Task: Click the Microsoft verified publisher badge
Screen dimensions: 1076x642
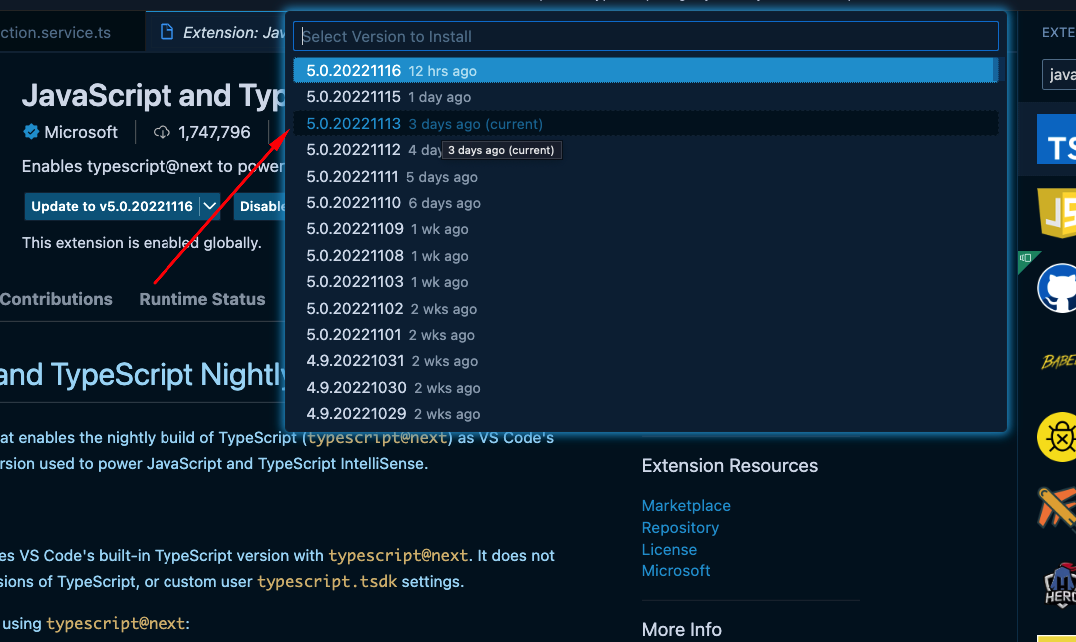Action: pyautogui.click(x=31, y=132)
